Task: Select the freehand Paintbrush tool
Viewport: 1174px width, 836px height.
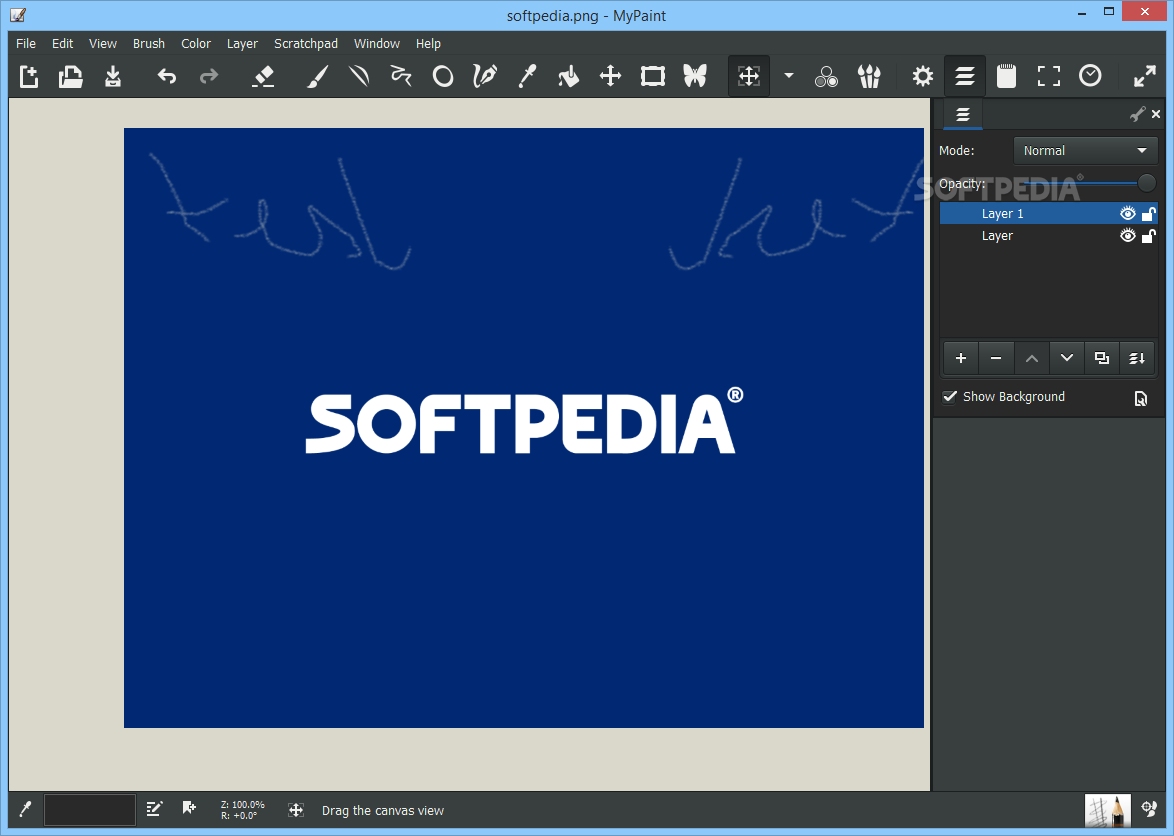Action: [317, 76]
